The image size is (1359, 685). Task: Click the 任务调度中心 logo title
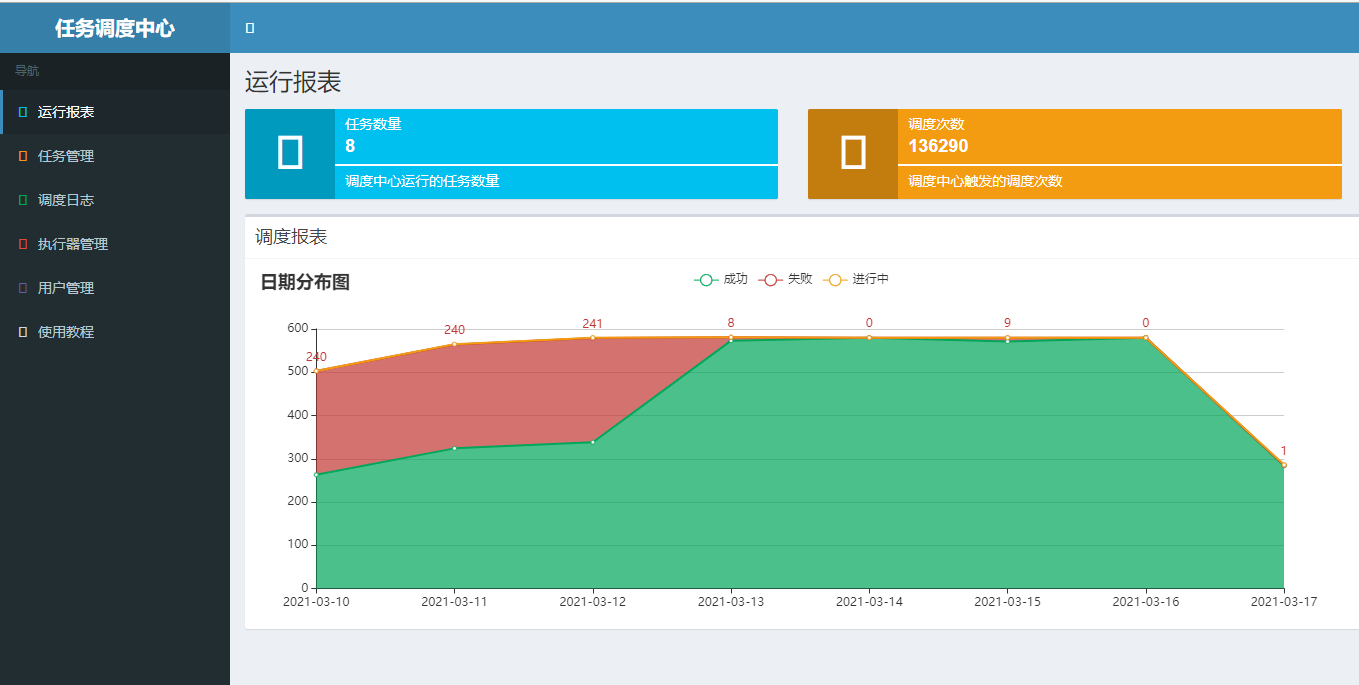115,28
